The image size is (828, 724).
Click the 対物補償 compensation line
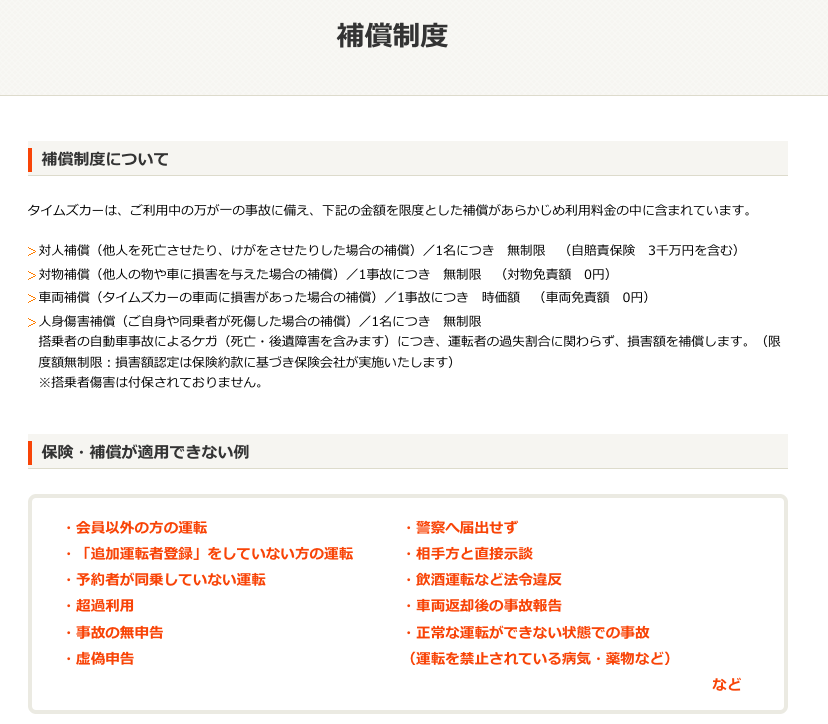[x=325, y=274]
